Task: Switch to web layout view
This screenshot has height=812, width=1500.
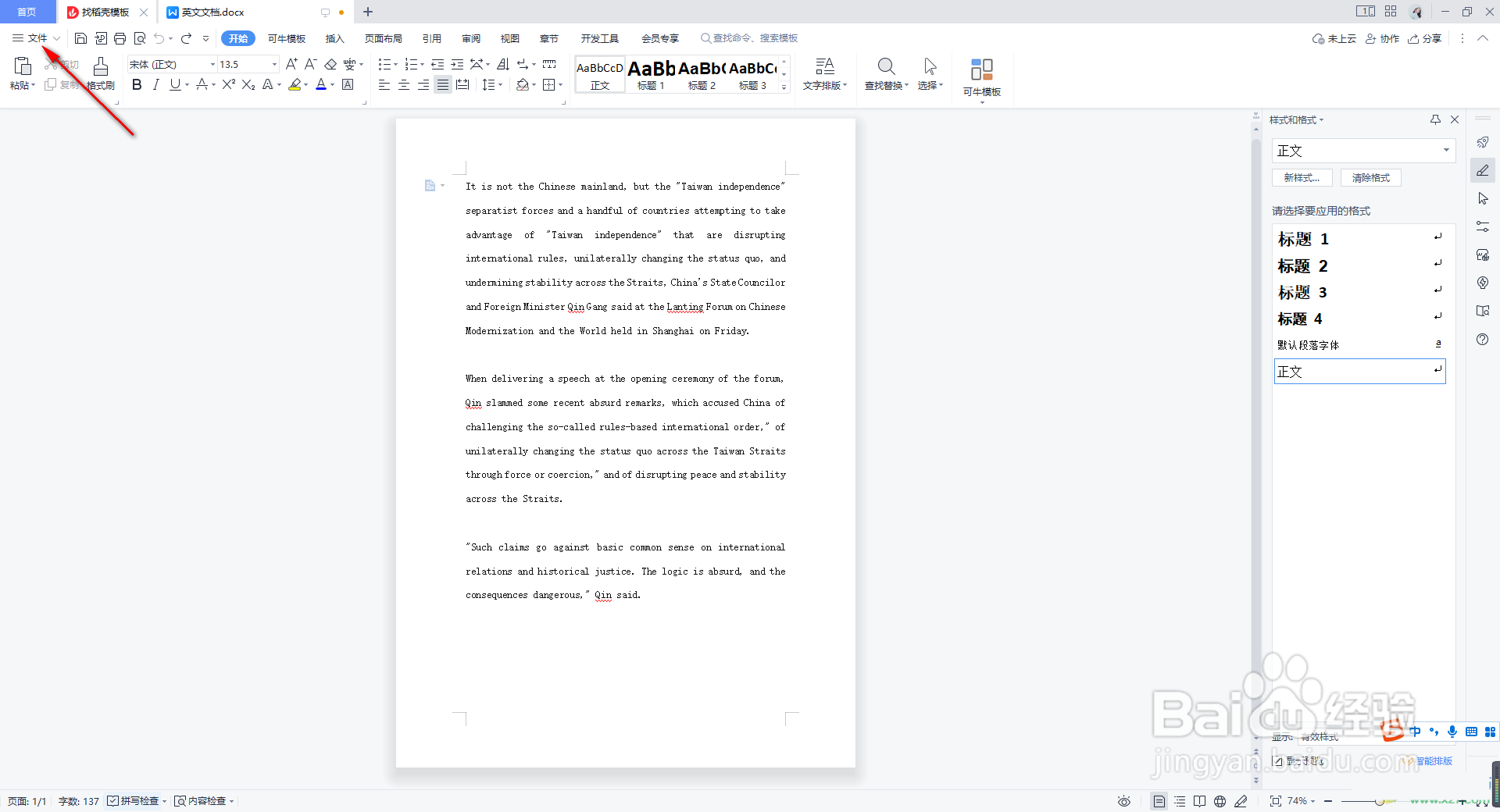Action: pyautogui.click(x=1220, y=801)
